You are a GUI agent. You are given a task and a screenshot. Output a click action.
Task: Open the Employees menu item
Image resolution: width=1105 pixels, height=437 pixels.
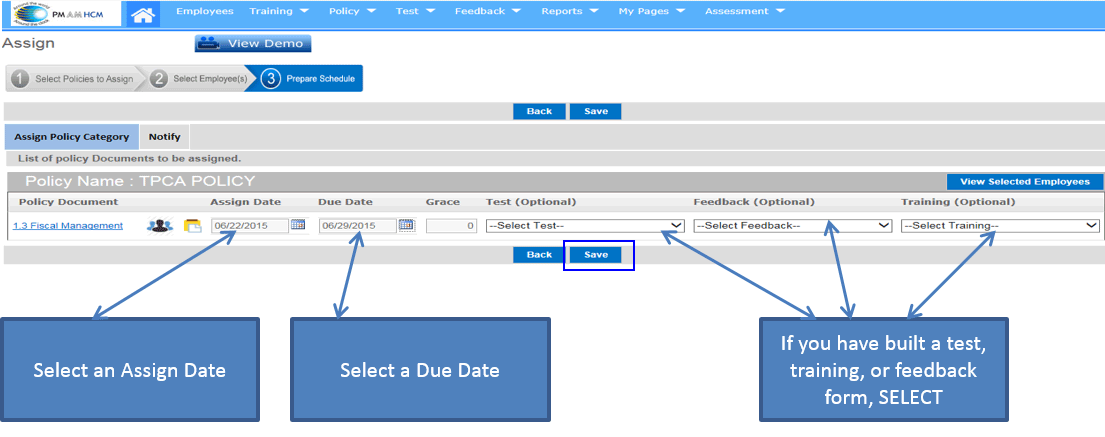204,11
